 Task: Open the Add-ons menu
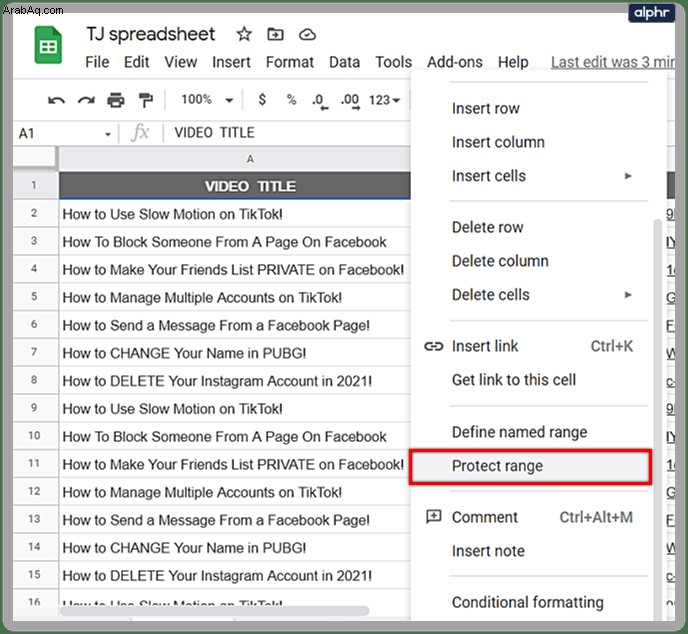click(x=455, y=62)
